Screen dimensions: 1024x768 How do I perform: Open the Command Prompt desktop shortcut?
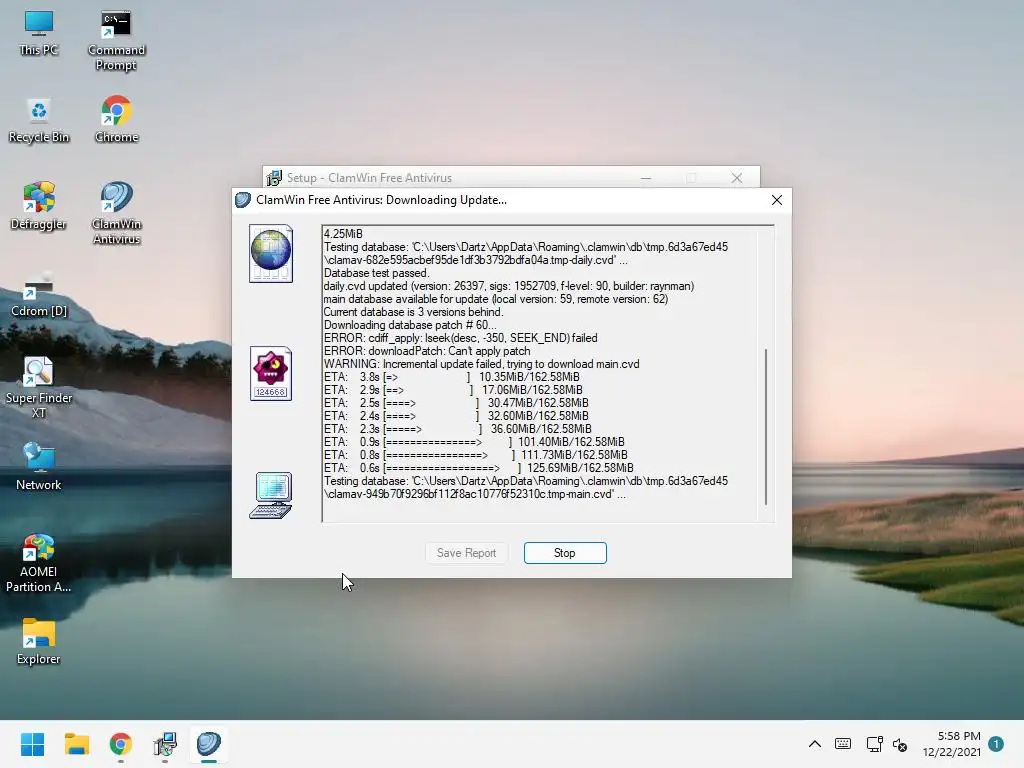tap(116, 40)
